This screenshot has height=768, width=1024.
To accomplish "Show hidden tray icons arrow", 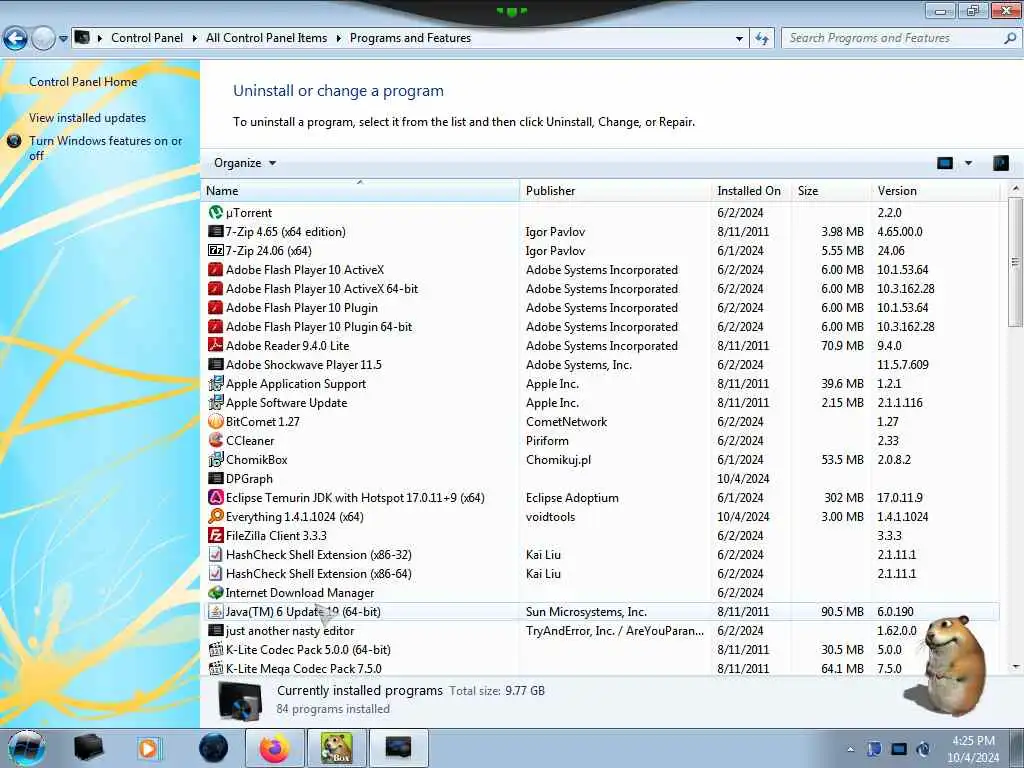I will 850,749.
